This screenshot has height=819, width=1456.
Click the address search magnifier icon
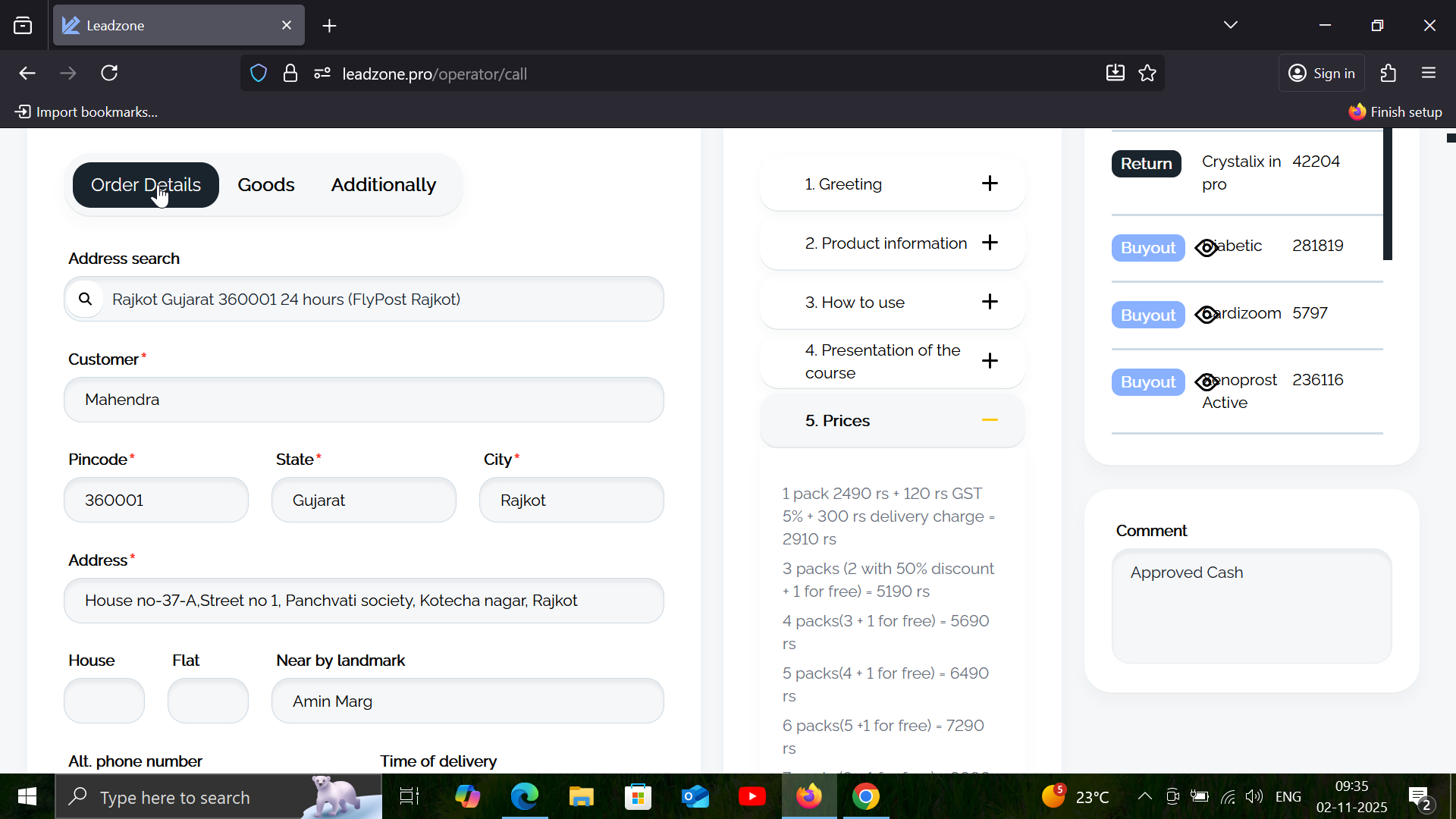coord(86,299)
